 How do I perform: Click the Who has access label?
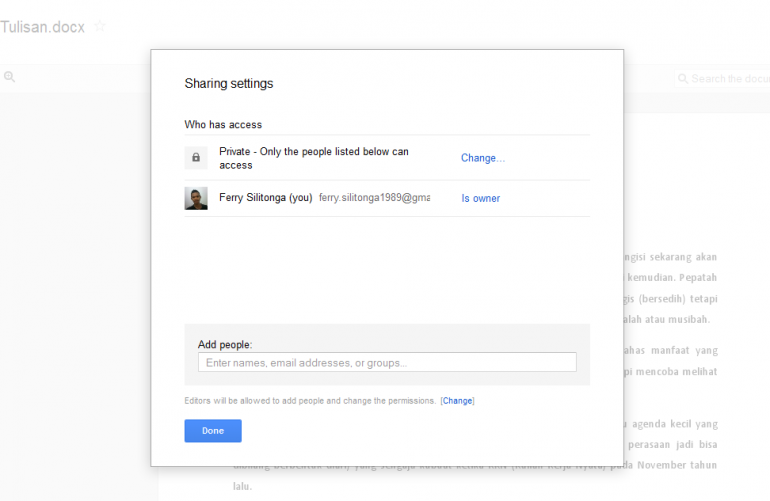[x=223, y=125]
